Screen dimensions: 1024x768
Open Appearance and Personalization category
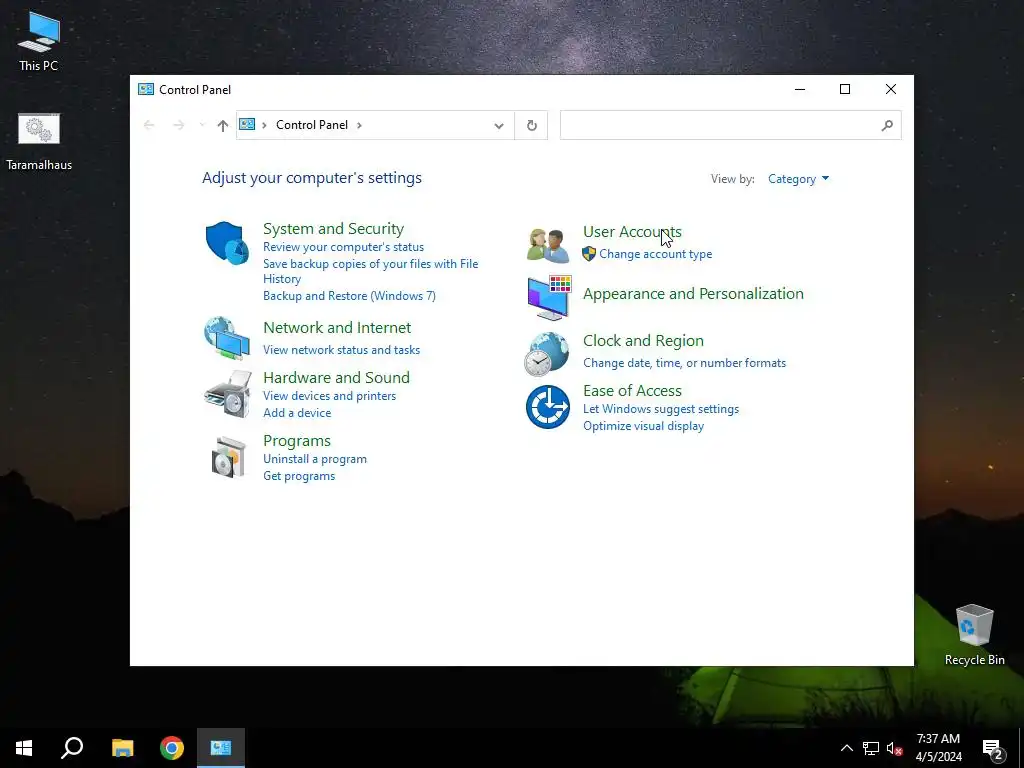click(693, 294)
